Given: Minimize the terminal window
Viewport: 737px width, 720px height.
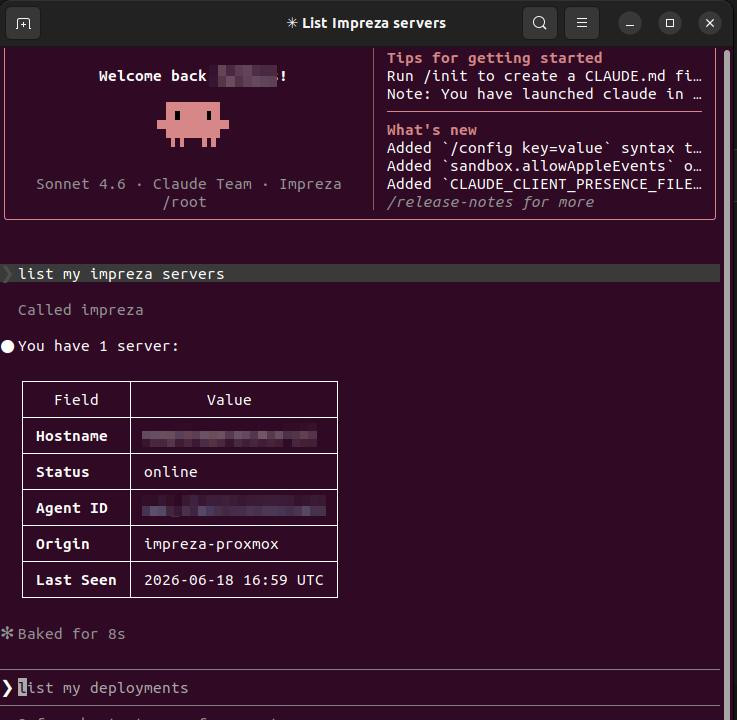Looking at the screenshot, I should 630,23.
